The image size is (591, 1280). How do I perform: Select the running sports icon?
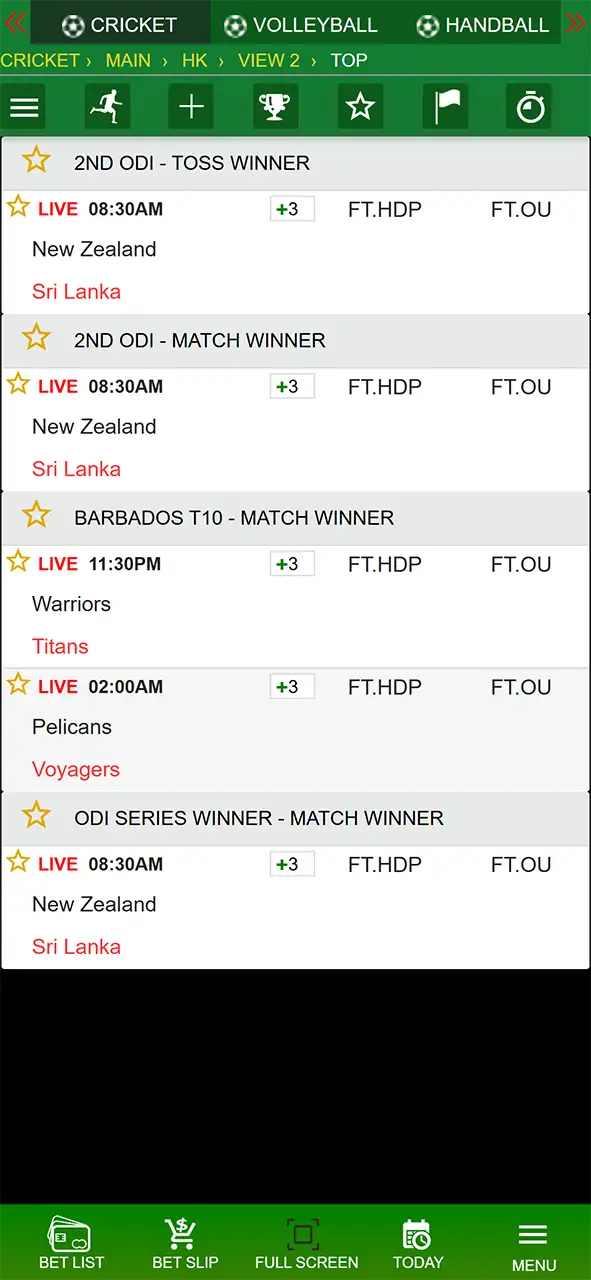coord(107,106)
